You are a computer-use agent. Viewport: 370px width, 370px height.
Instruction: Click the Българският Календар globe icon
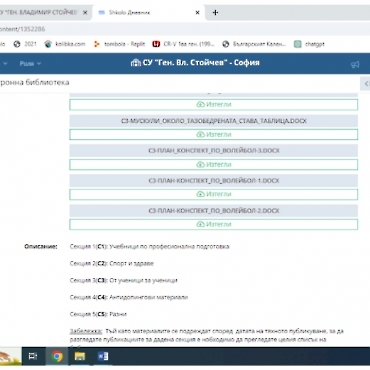coord(226,44)
